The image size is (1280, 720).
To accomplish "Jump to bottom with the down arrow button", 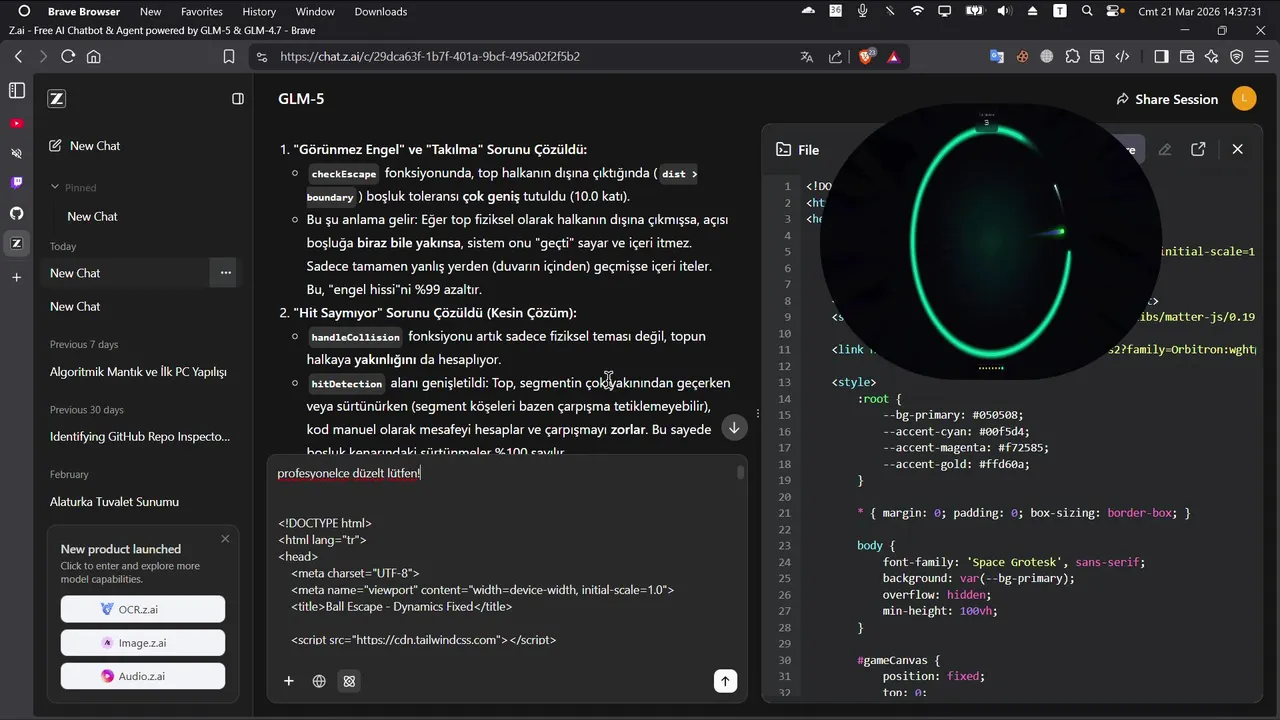I will [x=734, y=428].
